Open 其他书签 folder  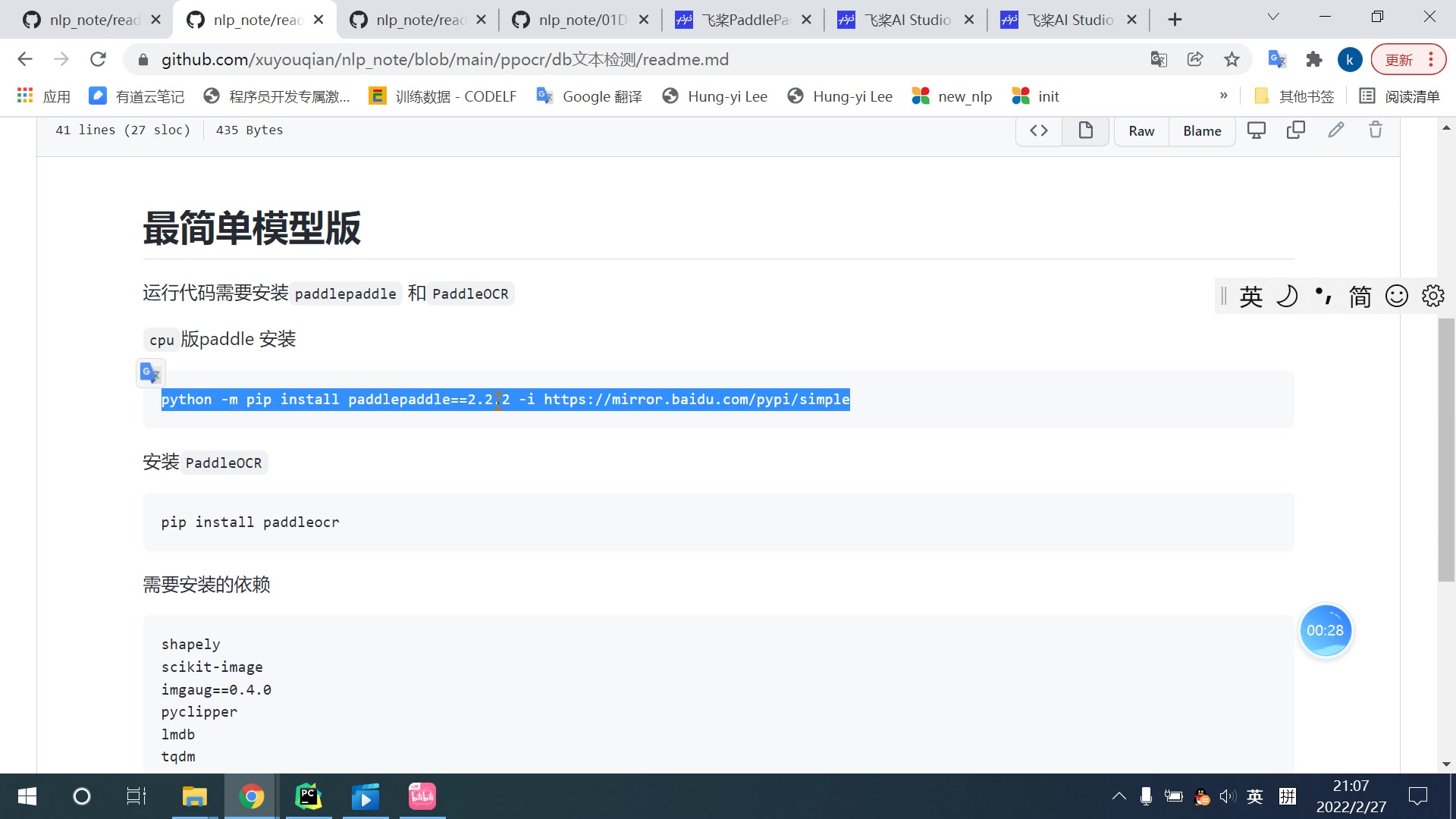coord(1294,96)
